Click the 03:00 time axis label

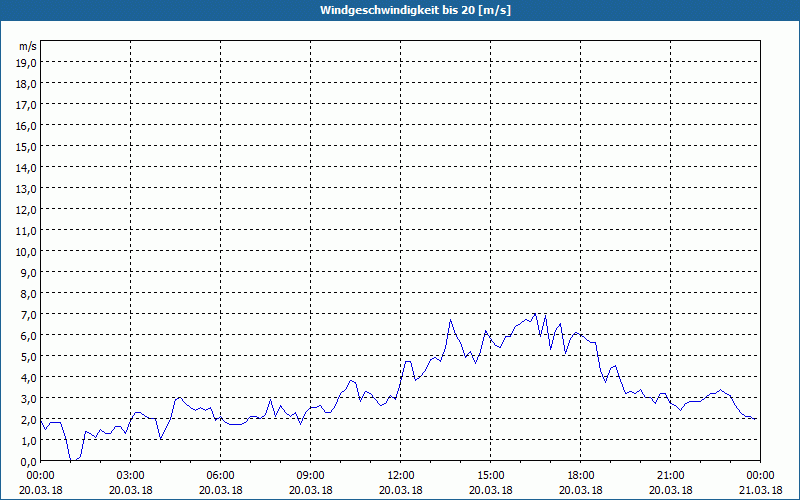(131, 476)
